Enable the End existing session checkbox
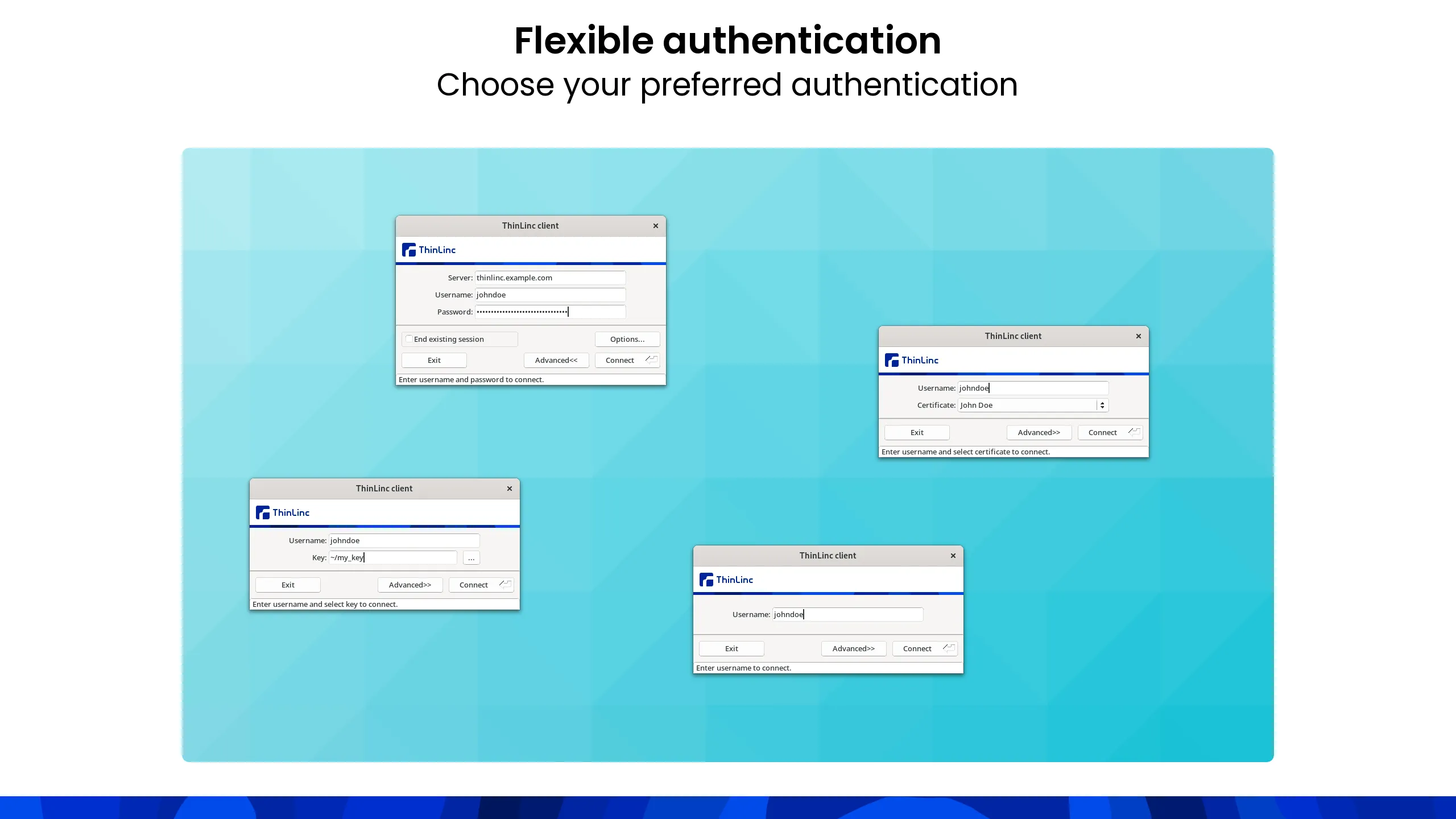The height and width of the screenshot is (819, 1456). pyautogui.click(x=409, y=339)
